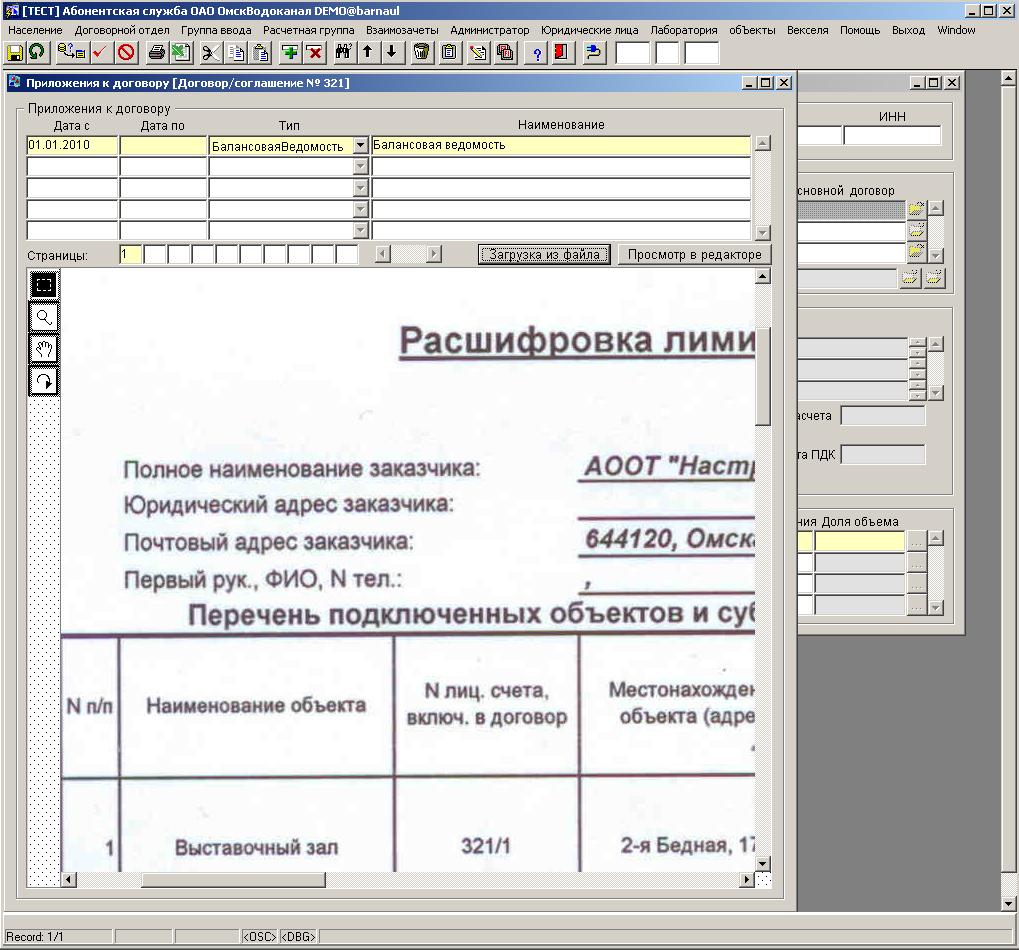Viewport: 1019px width, 950px height.
Task: Select the magnifier zoom tool in viewer
Action: [x=44, y=317]
